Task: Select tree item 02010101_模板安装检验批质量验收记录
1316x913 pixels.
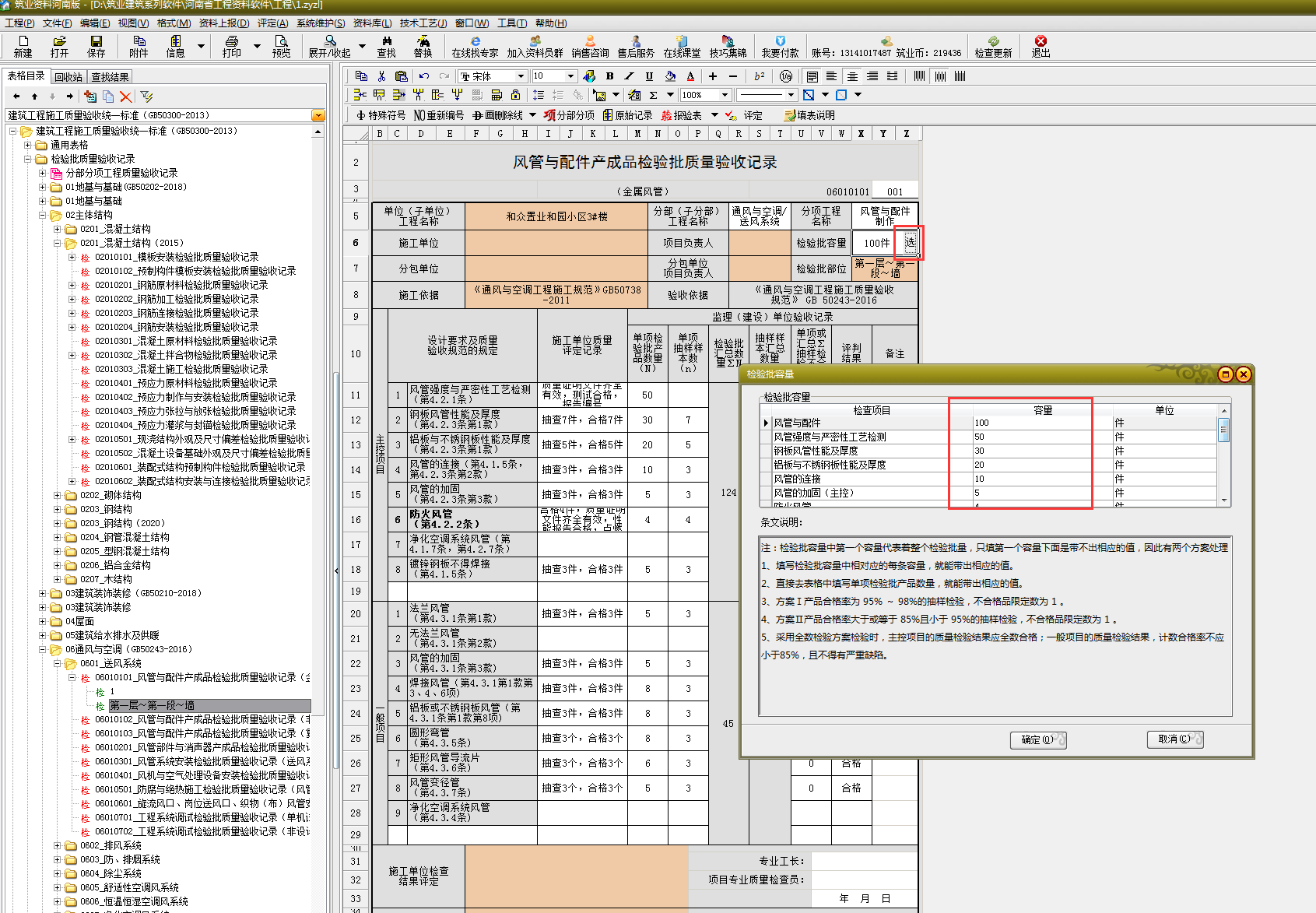Action: point(177,257)
